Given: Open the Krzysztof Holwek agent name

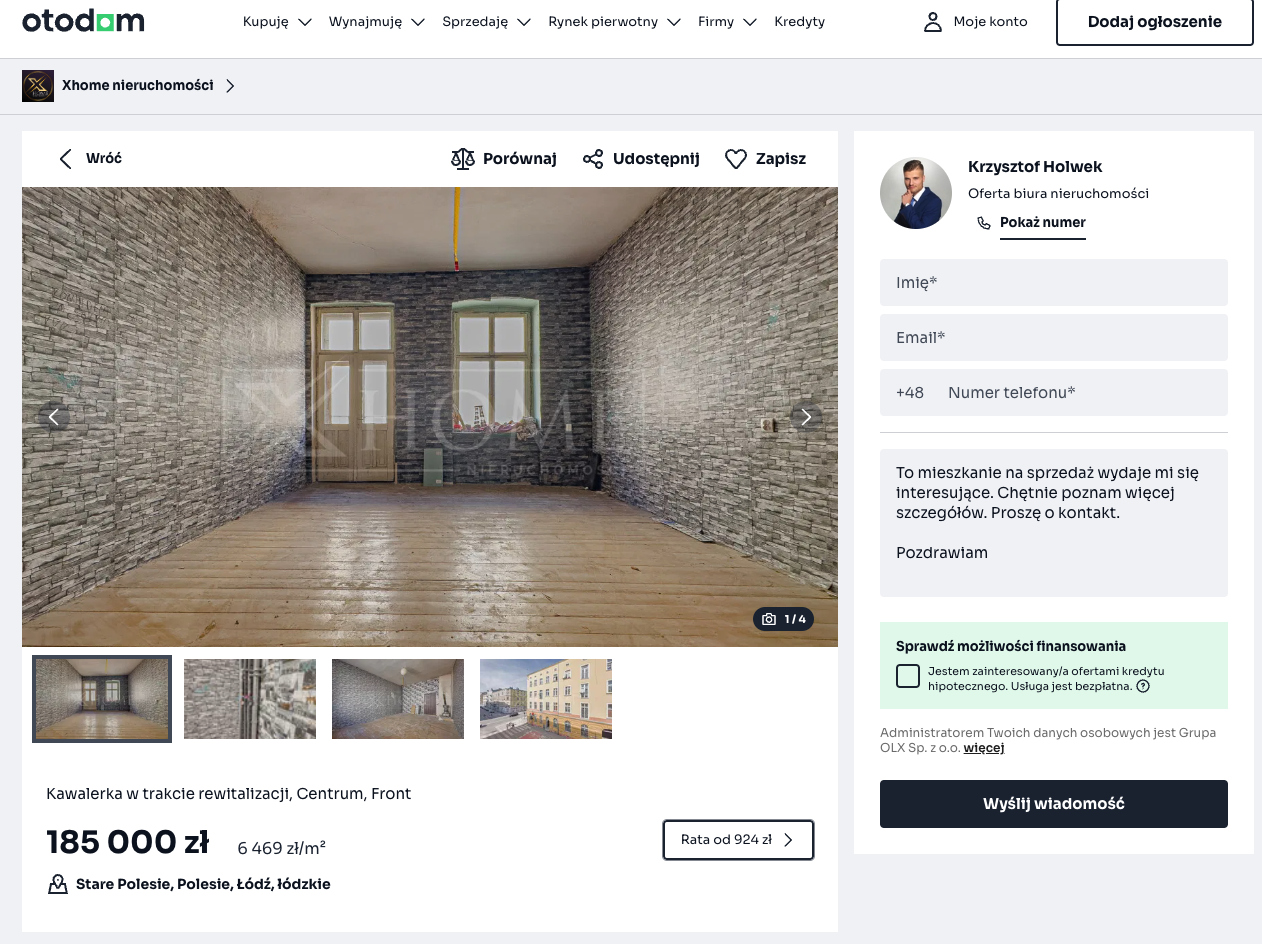Looking at the screenshot, I should [x=1035, y=167].
